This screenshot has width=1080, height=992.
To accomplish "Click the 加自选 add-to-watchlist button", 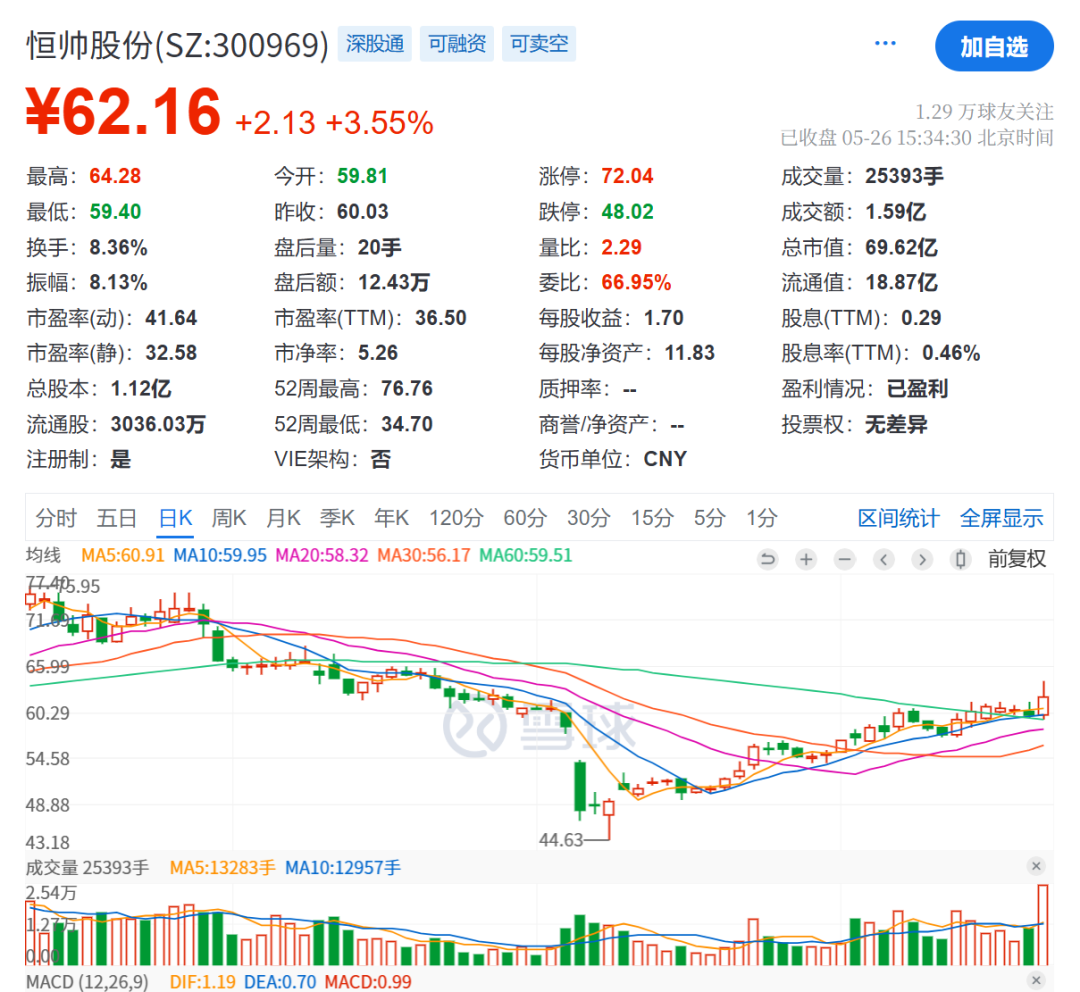I will pos(994,46).
